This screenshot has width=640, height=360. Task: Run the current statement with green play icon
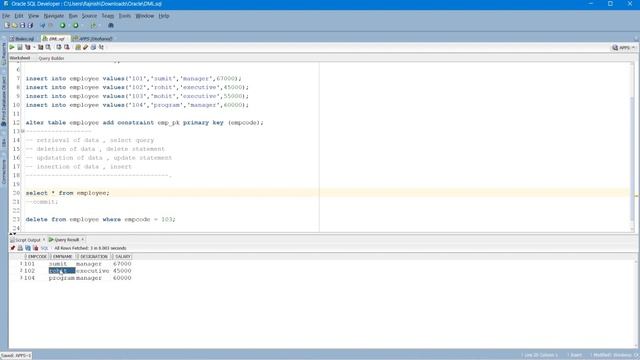pyautogui.click(x=12, y=47)
